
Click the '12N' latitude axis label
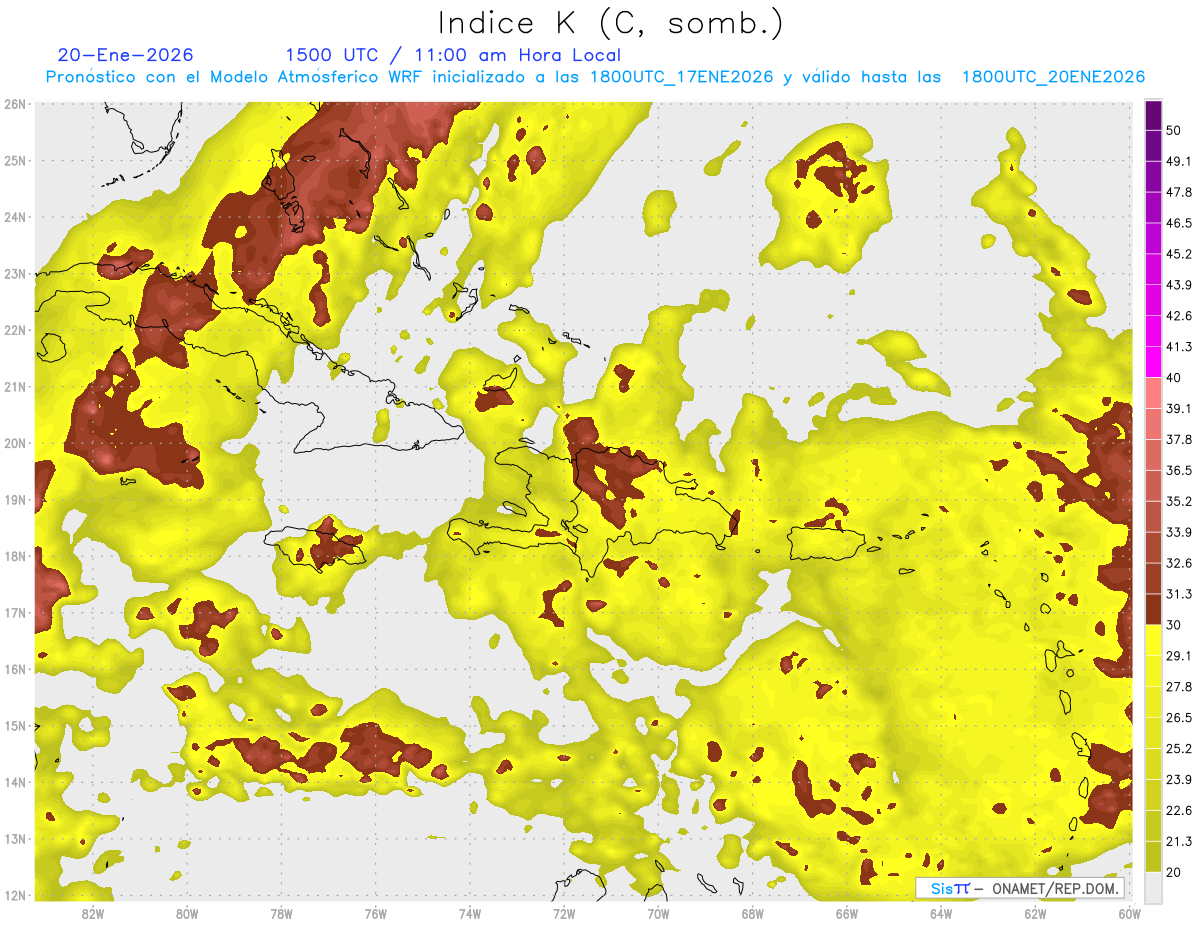16,895
